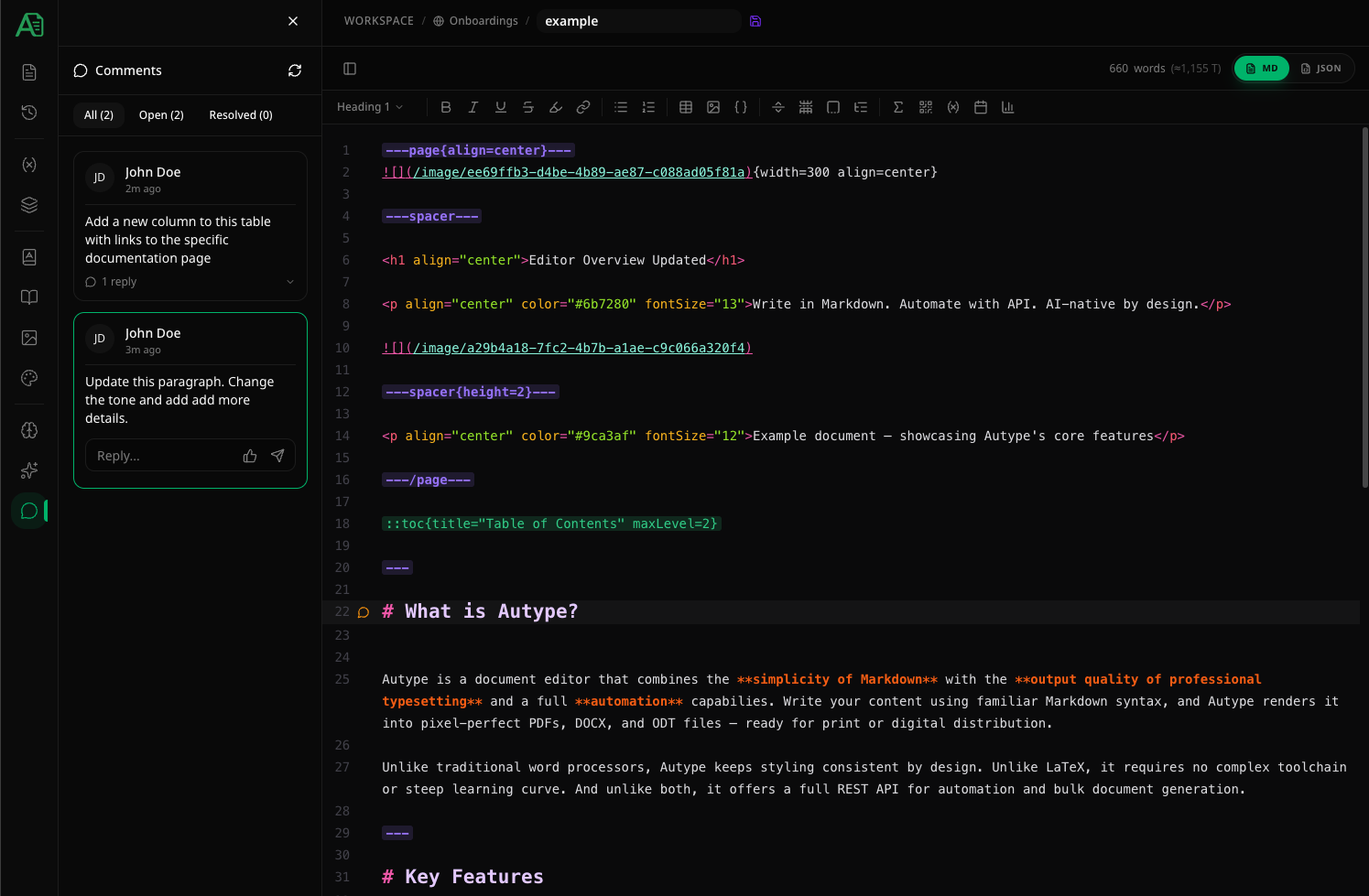Toggle bold formatting

tap(446, 107)
